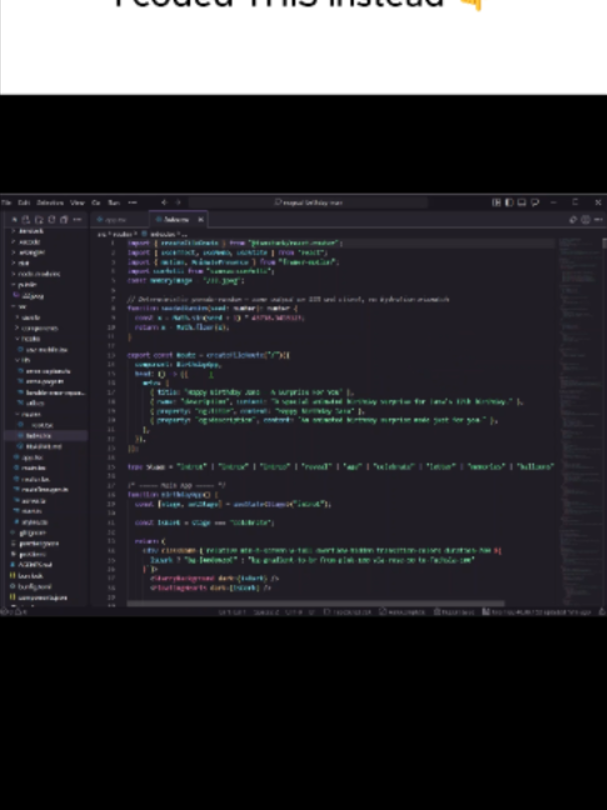The image size is (607, 810).
Task: Click the routes breadcrumb segment
Action: click(x=121, y=234)
